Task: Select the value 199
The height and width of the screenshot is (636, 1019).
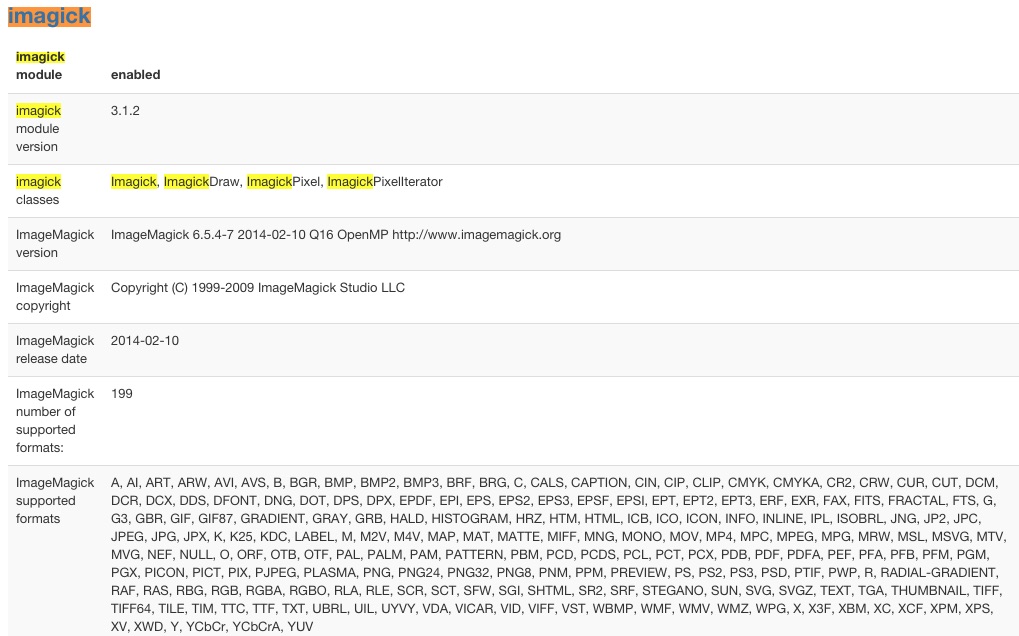Action: coord(122,394)
